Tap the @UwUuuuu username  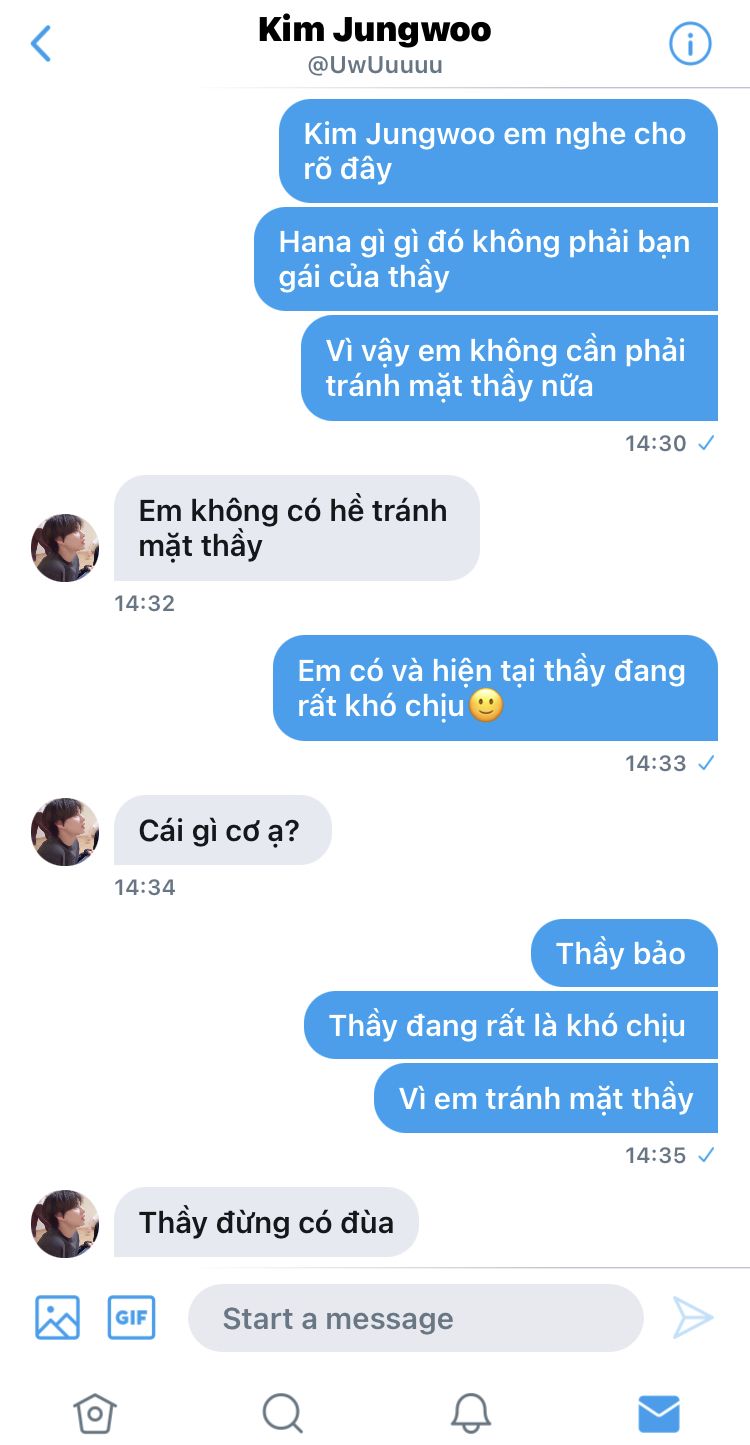pyautogui.click(x=375, y=66)
